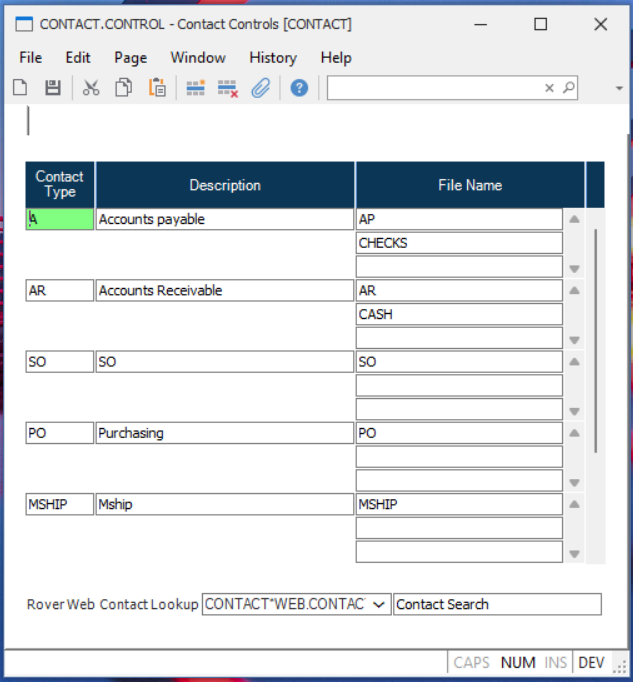The image size is (633, 682).
Task: Click the Description column header
Action: click(225, 185)
